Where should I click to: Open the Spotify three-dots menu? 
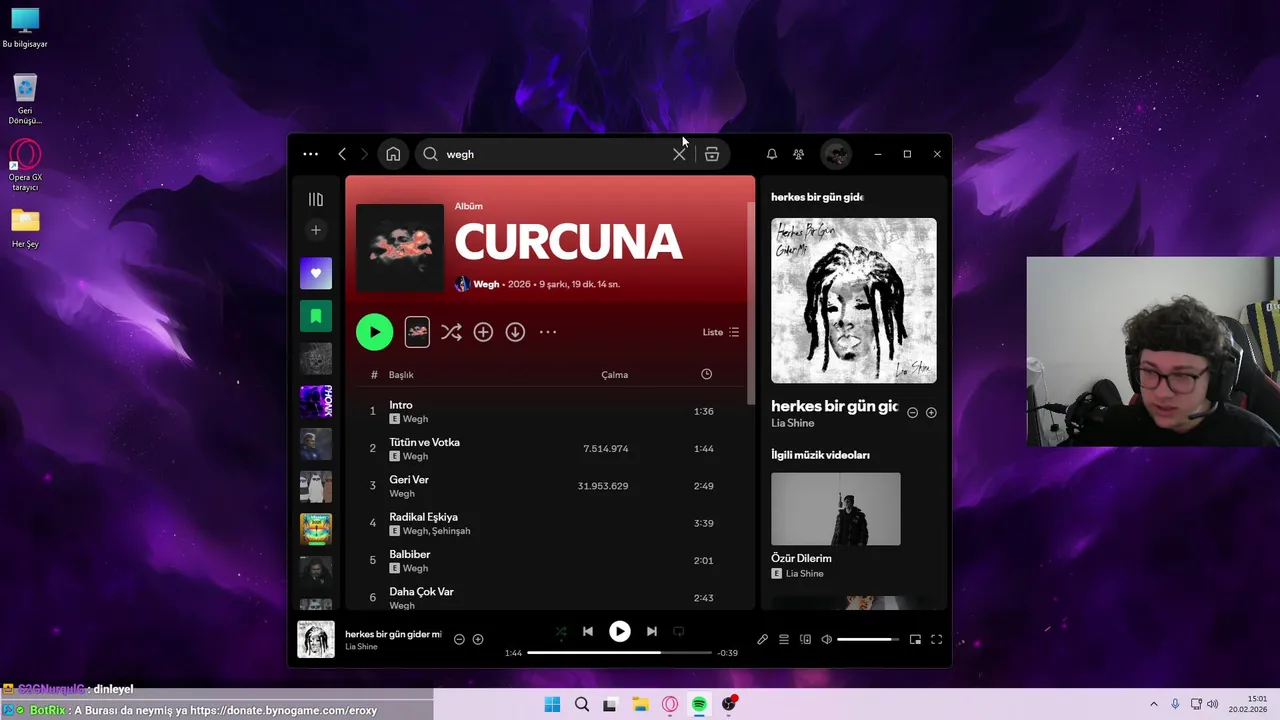(310, 154)
